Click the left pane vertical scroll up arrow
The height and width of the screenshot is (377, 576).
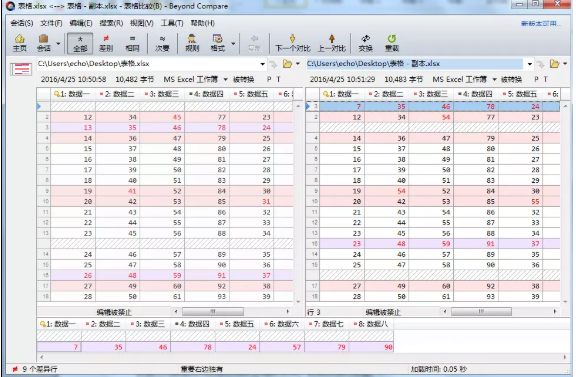click(x=298, y=106)
